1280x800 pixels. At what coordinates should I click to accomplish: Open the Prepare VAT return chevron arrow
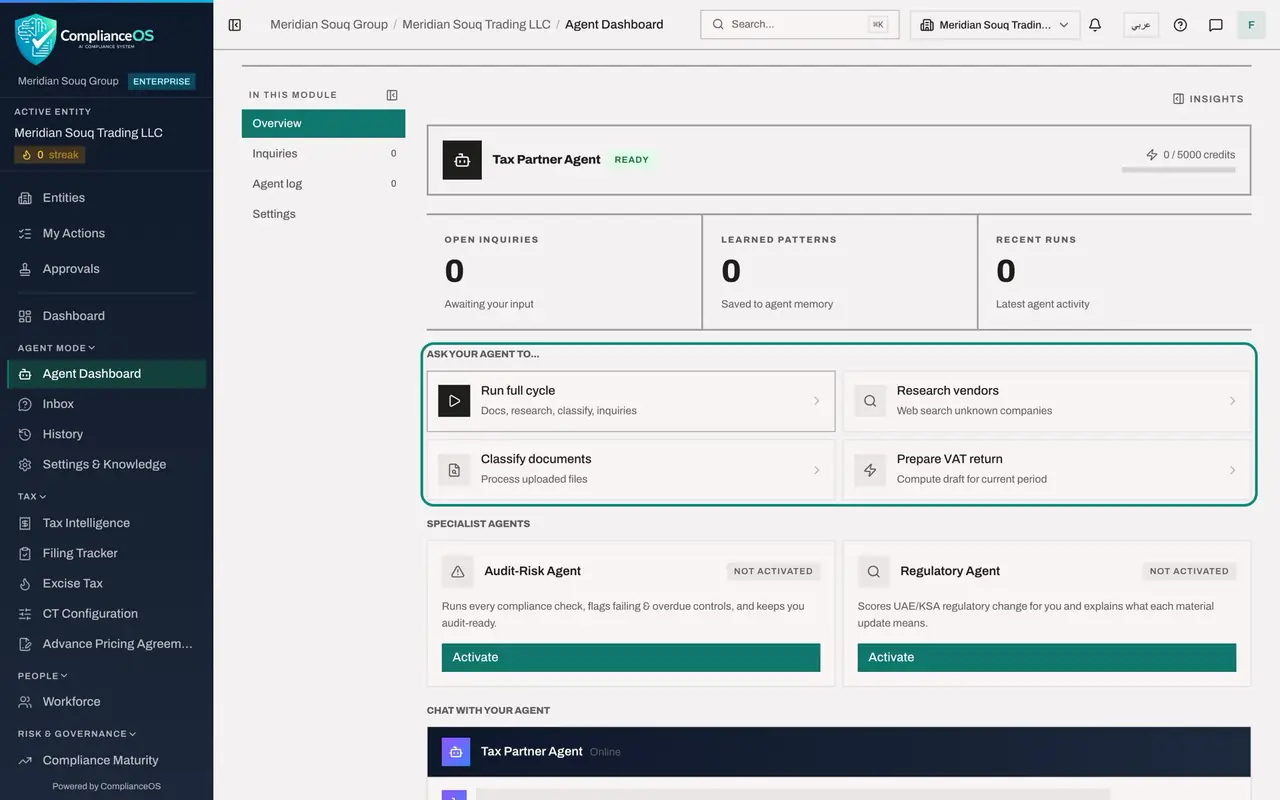[x=1232, y=470]
